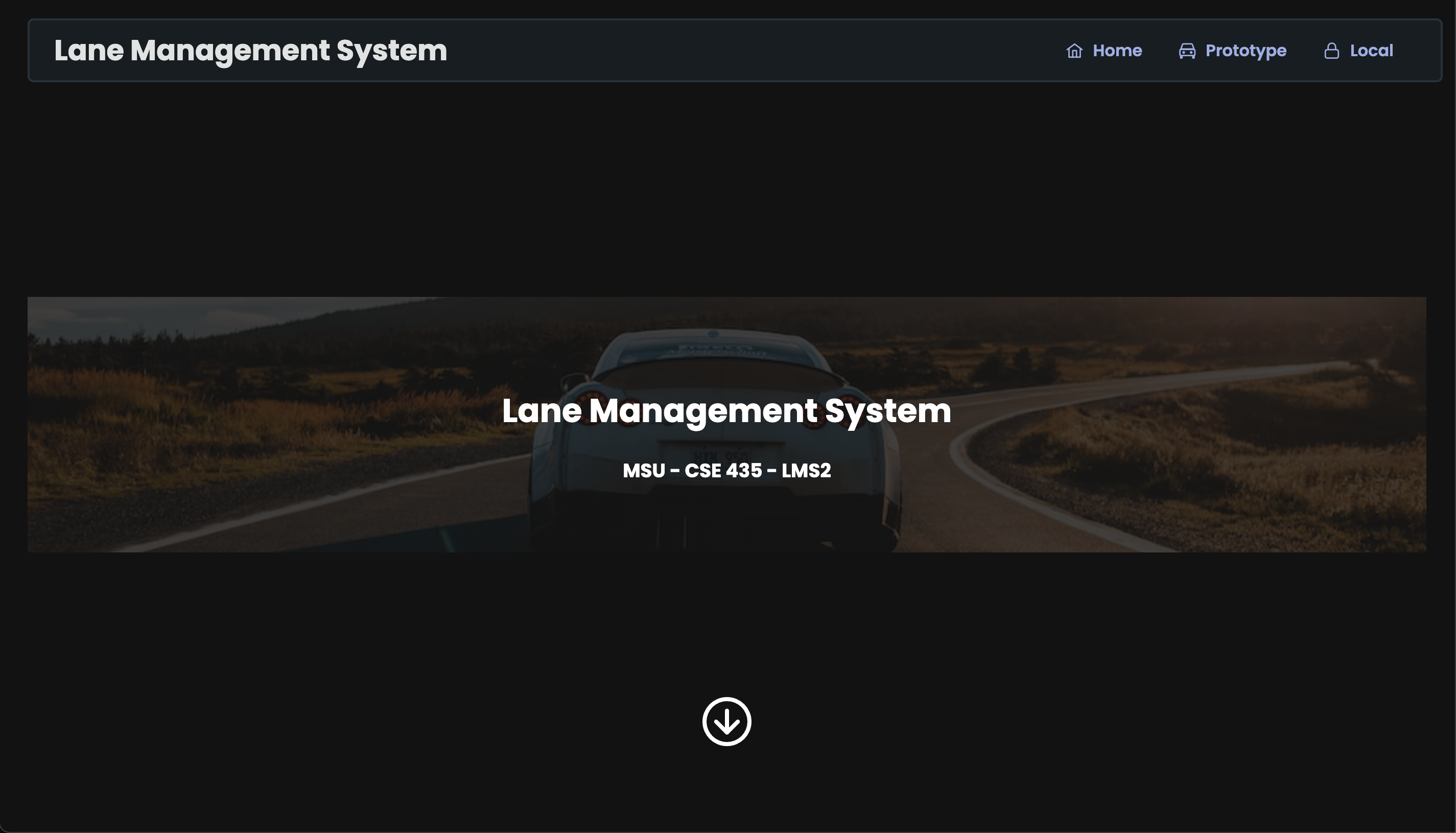1456x833 pixels.
Task: Open the Local nav link
Action: point(1371,51)
